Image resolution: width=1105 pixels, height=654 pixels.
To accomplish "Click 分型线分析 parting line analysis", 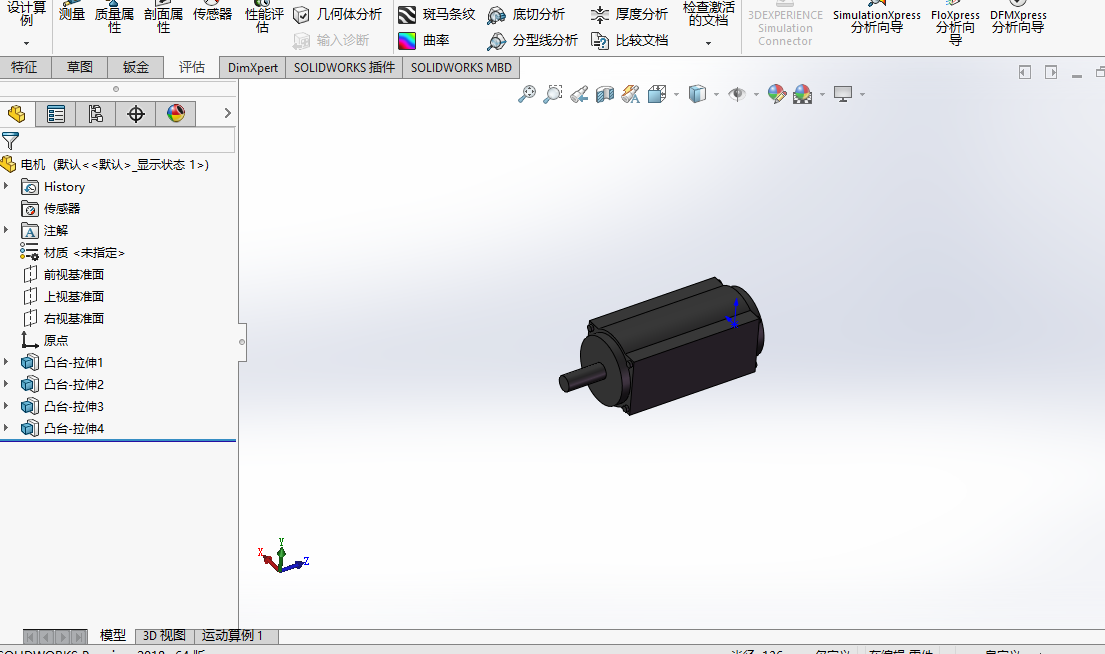I will [x=533, y=40].
